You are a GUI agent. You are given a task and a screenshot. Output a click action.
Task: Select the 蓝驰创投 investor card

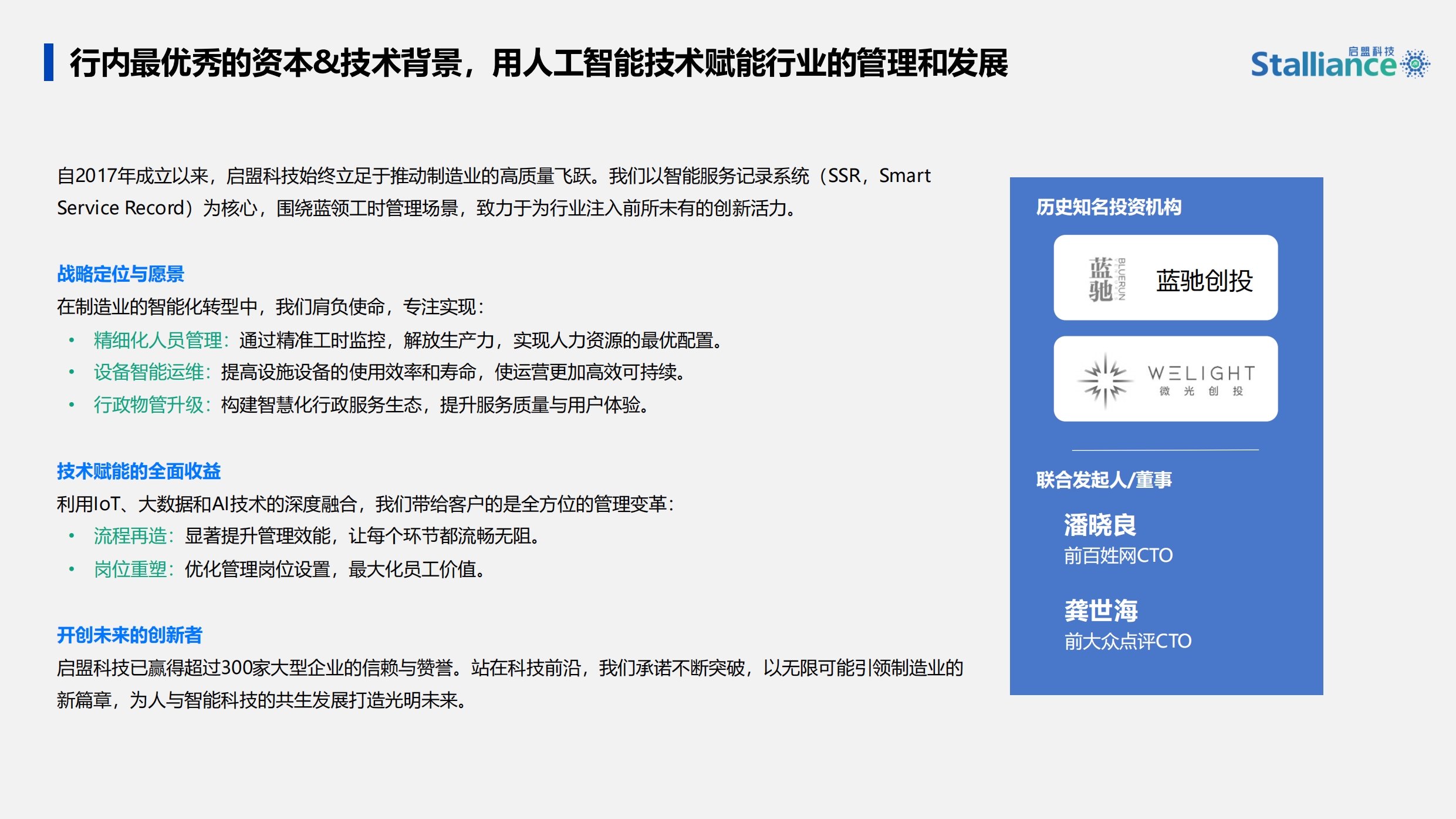coord(1166,278)
